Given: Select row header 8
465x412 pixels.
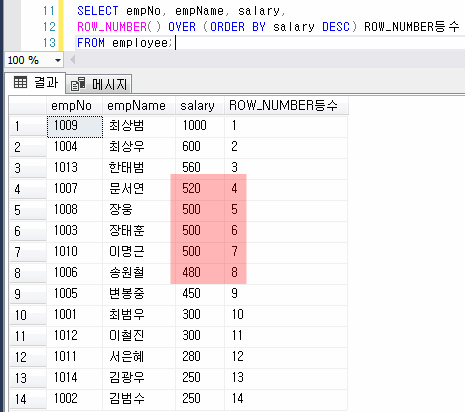Looking at the screenshot, I should coord(28,273).
